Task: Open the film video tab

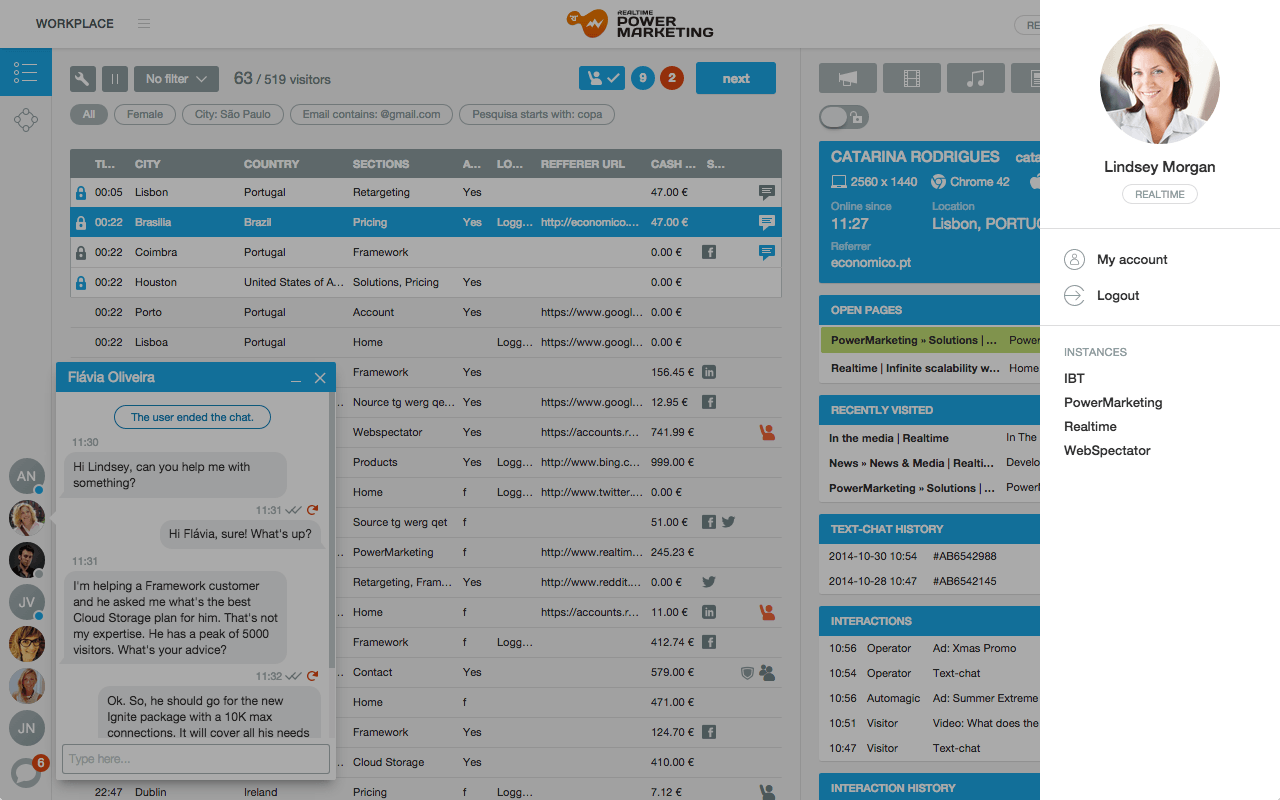Action: tap(912, 78)
